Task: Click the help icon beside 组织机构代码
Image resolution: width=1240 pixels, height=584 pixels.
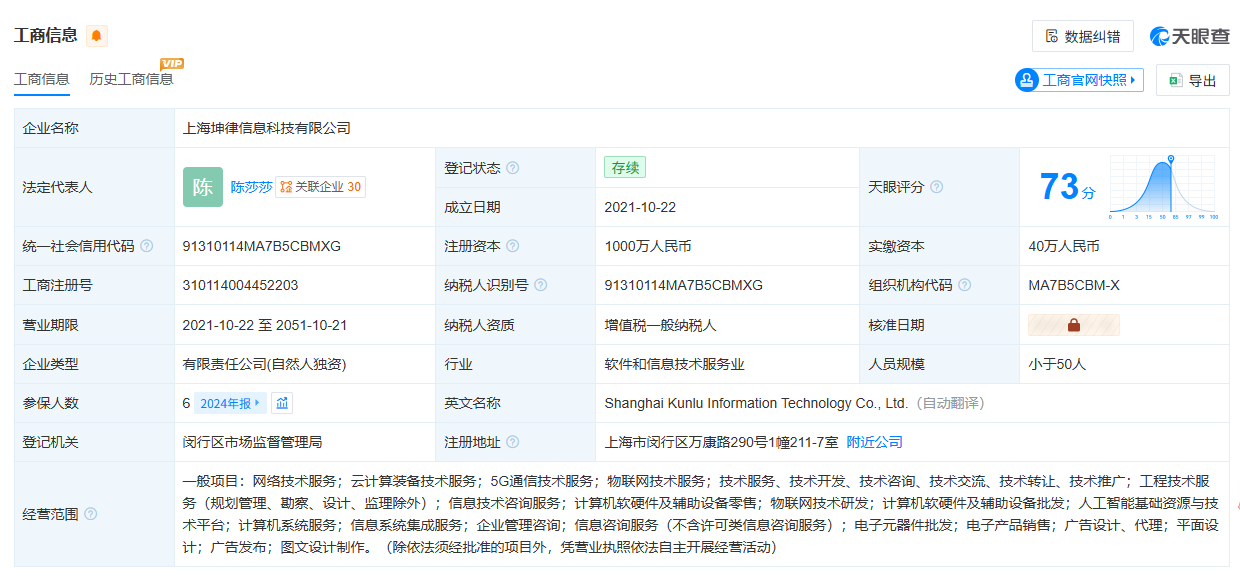Action: point(965,285)
